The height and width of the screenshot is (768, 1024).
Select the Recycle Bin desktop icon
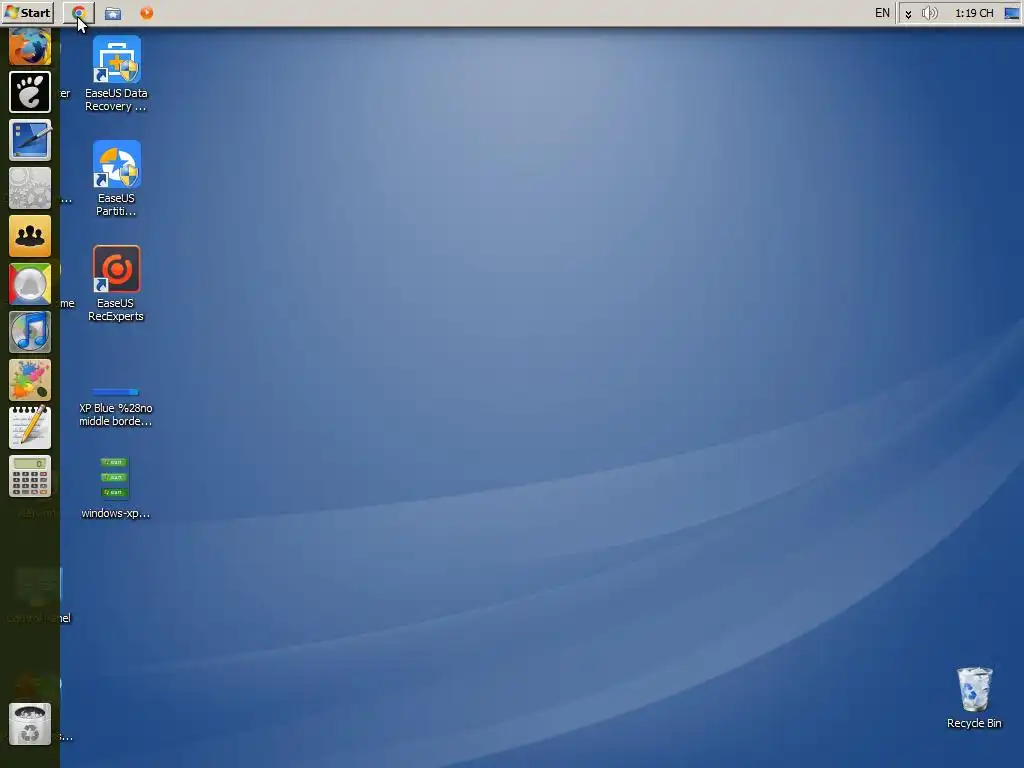(974, 697)
